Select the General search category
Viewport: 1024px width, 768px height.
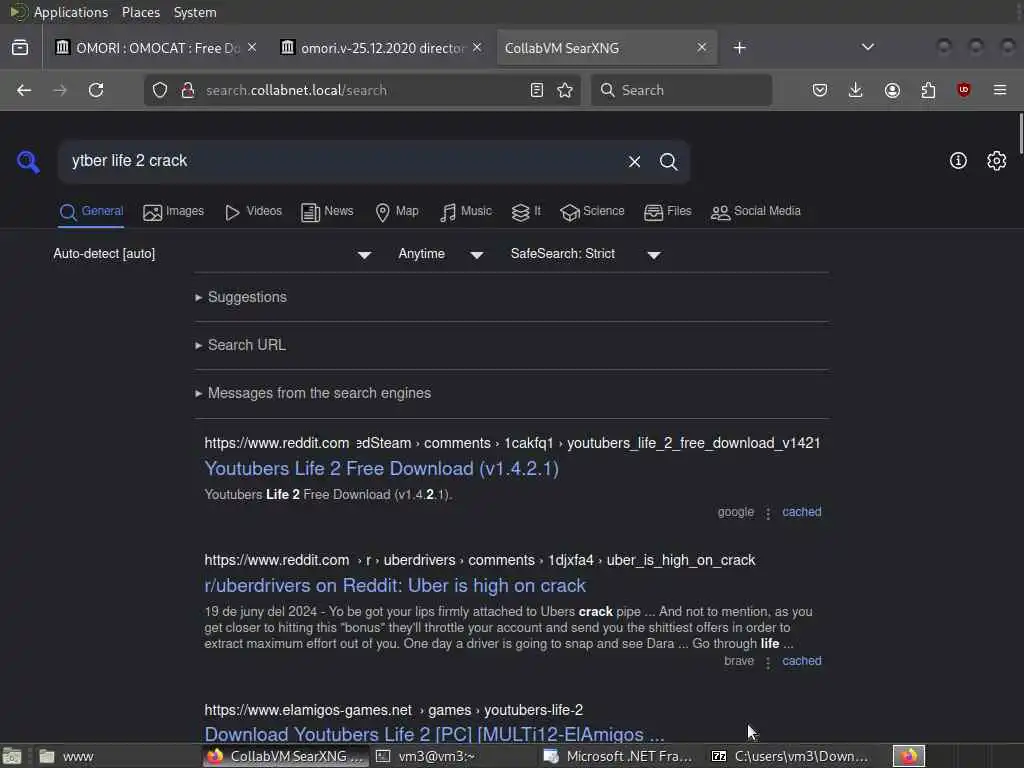click(x=91, y=212)
